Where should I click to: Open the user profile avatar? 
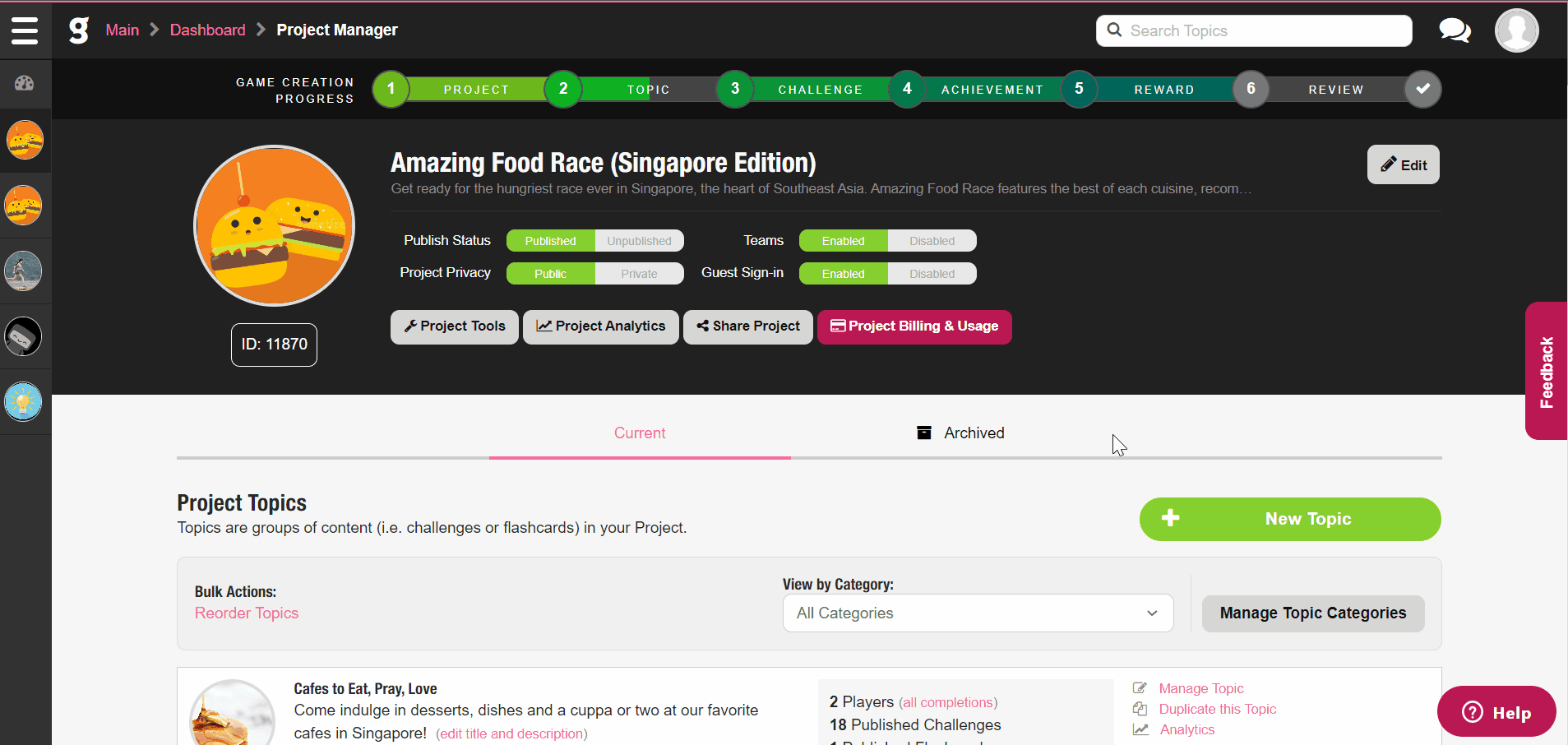click(x=1516, y=30)
